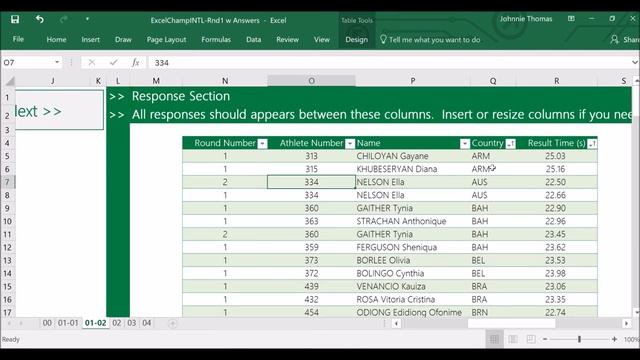This screenshot has width=640, height=360.
Task: Click the formula bar containing 334
Action: tap(390, 62)
